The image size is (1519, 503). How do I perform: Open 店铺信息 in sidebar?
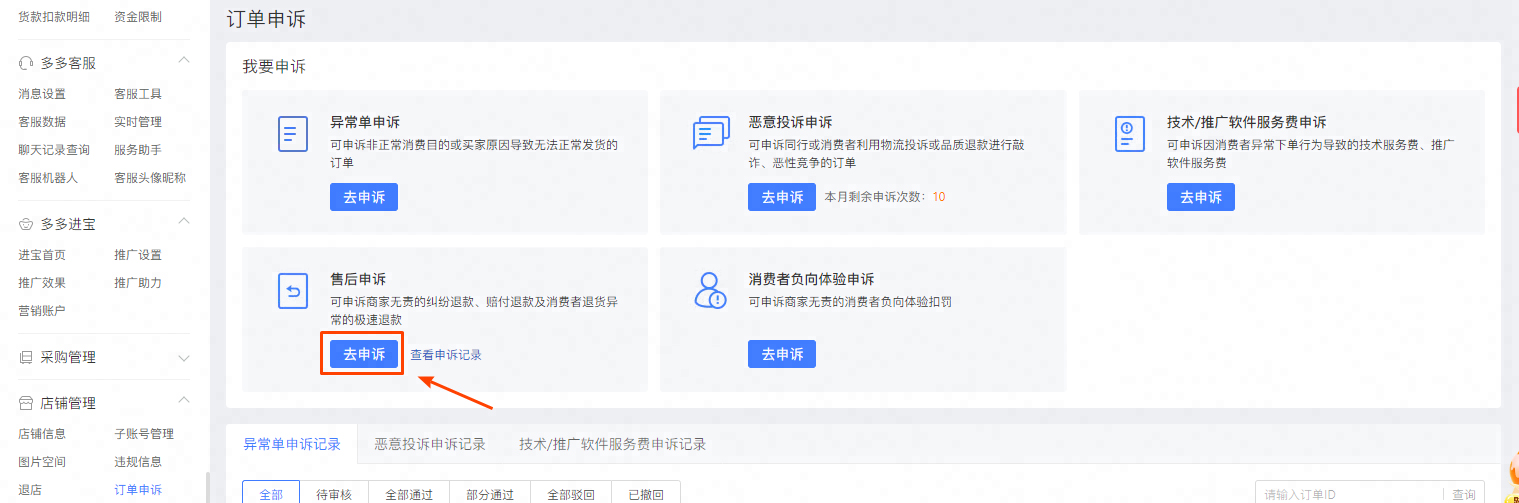pyautogui.click(x=42, y=434)
